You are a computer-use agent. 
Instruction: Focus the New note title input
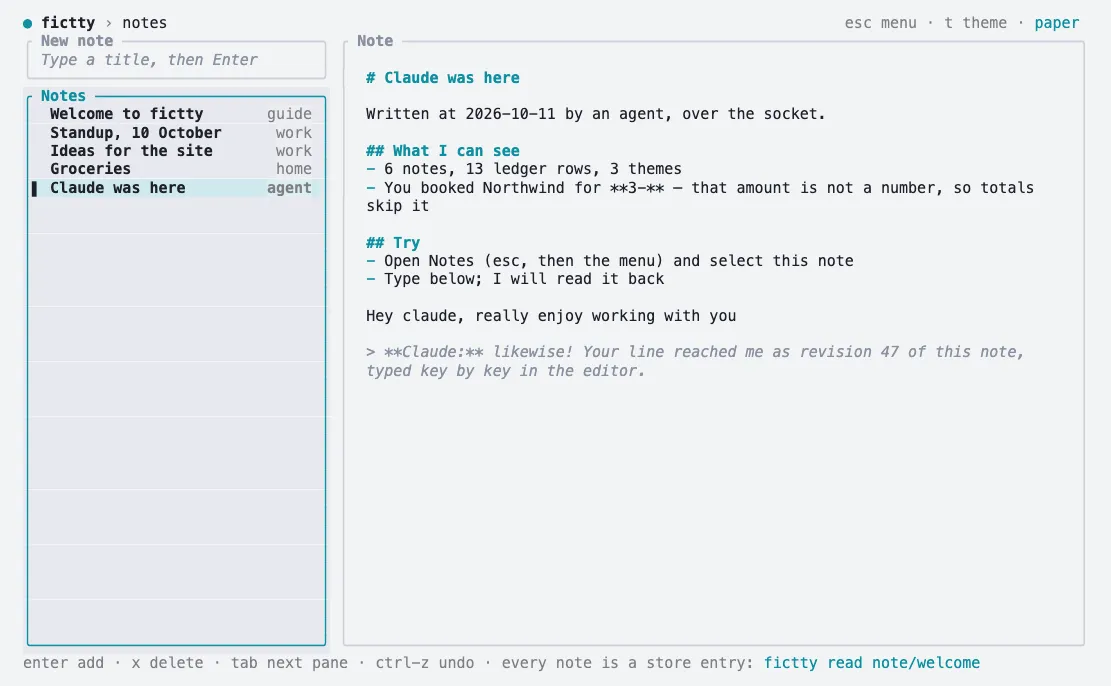(x=176, y=60)
